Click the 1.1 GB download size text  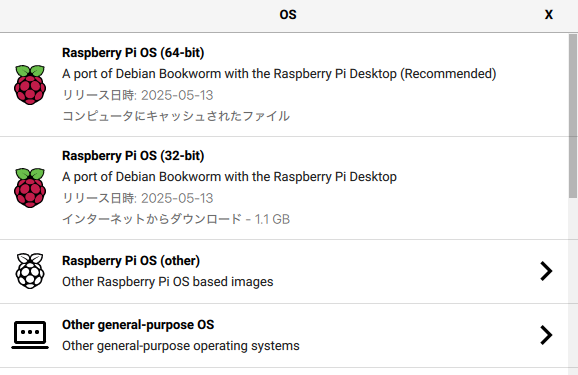click(x=272, y=219)
